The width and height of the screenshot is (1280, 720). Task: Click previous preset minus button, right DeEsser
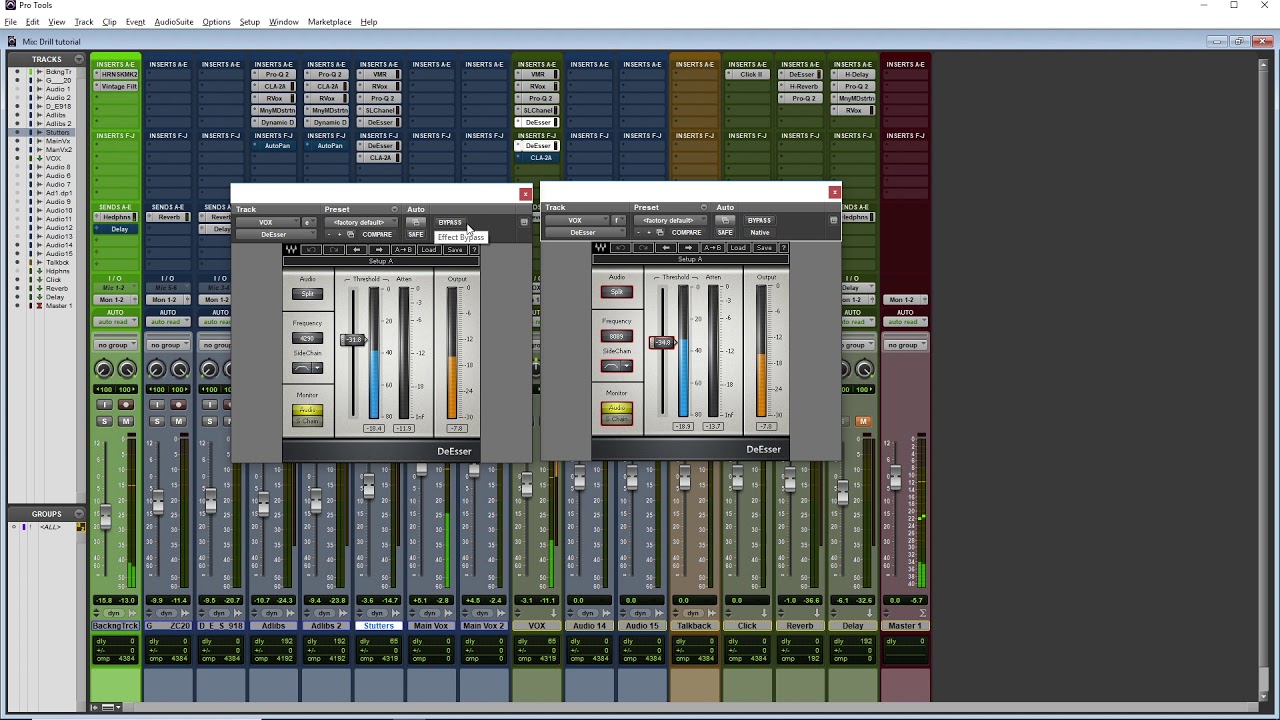638,232
